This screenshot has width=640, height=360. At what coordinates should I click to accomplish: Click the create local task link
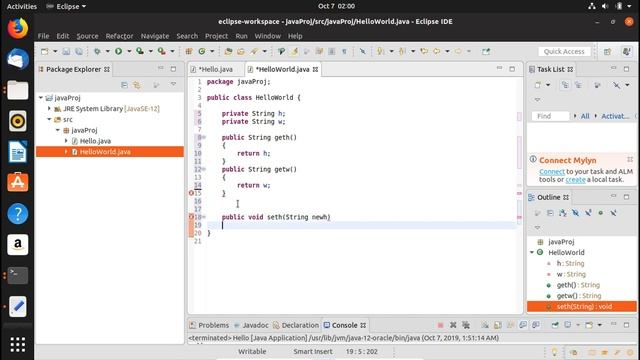pyautogui.click(x=576, y=180)
